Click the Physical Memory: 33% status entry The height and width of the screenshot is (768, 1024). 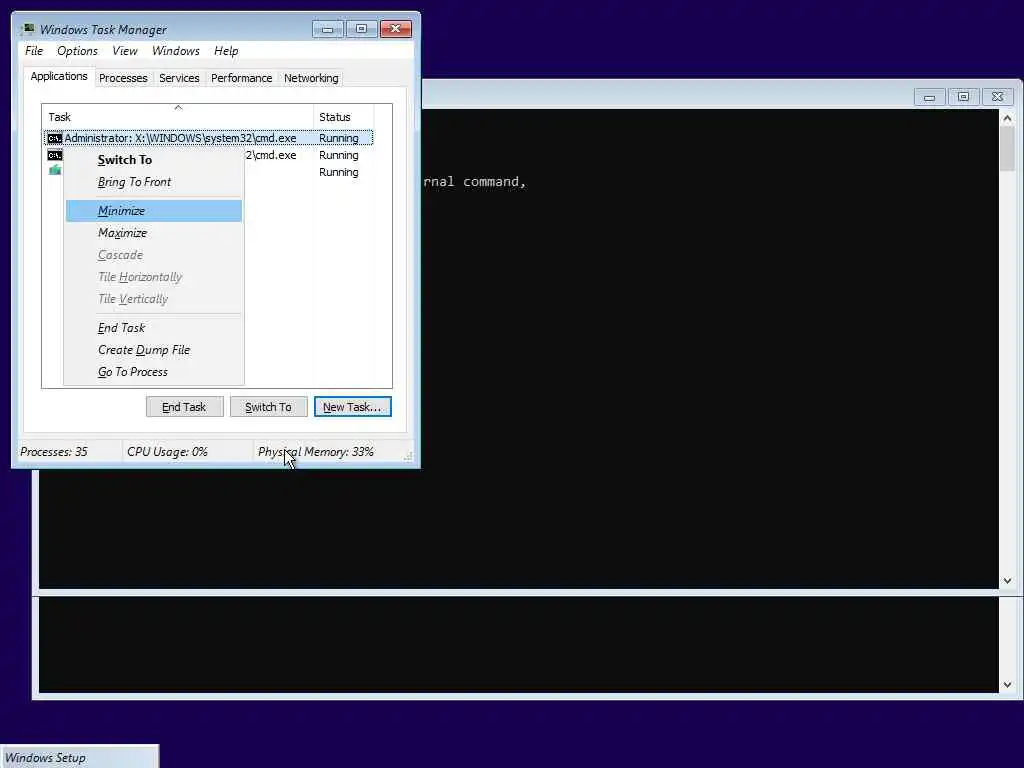[x=315, y=452]
